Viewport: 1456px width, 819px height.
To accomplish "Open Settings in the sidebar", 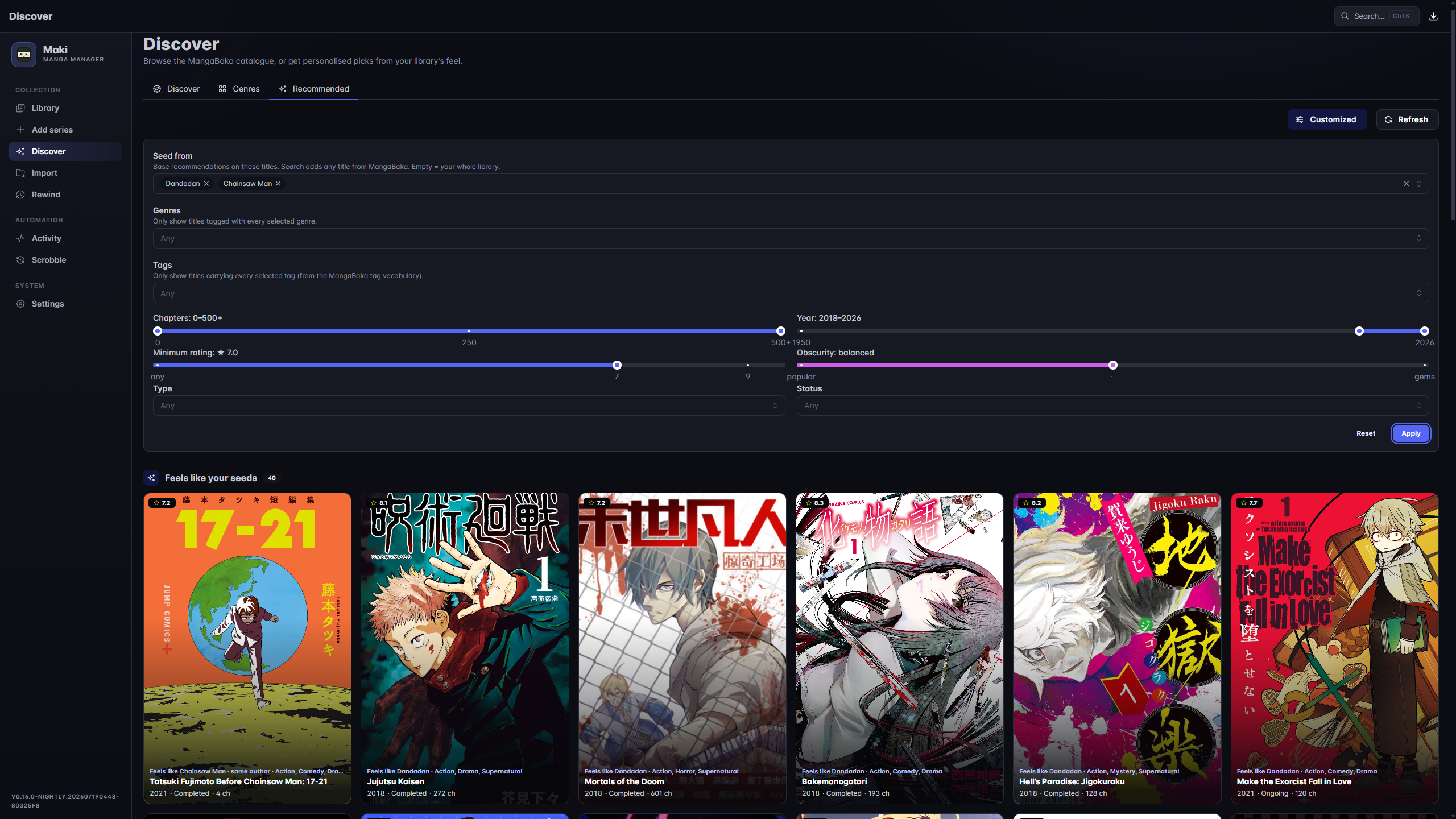I will (65, 304).
